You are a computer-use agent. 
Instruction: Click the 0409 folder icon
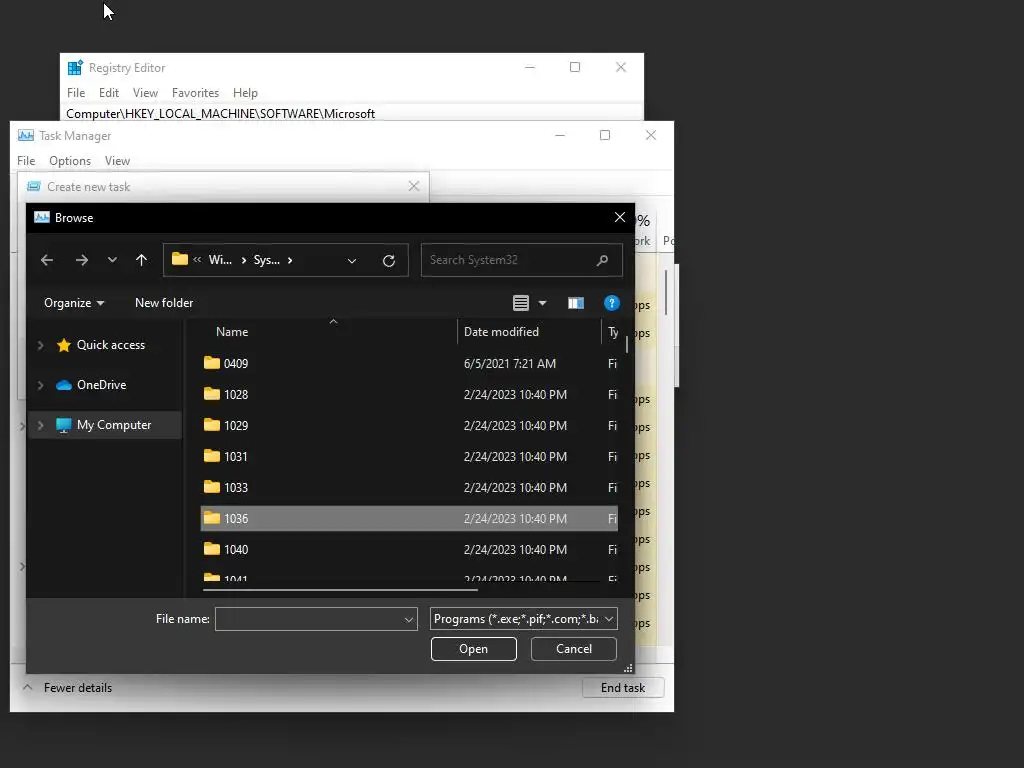(x=212, y=363)
